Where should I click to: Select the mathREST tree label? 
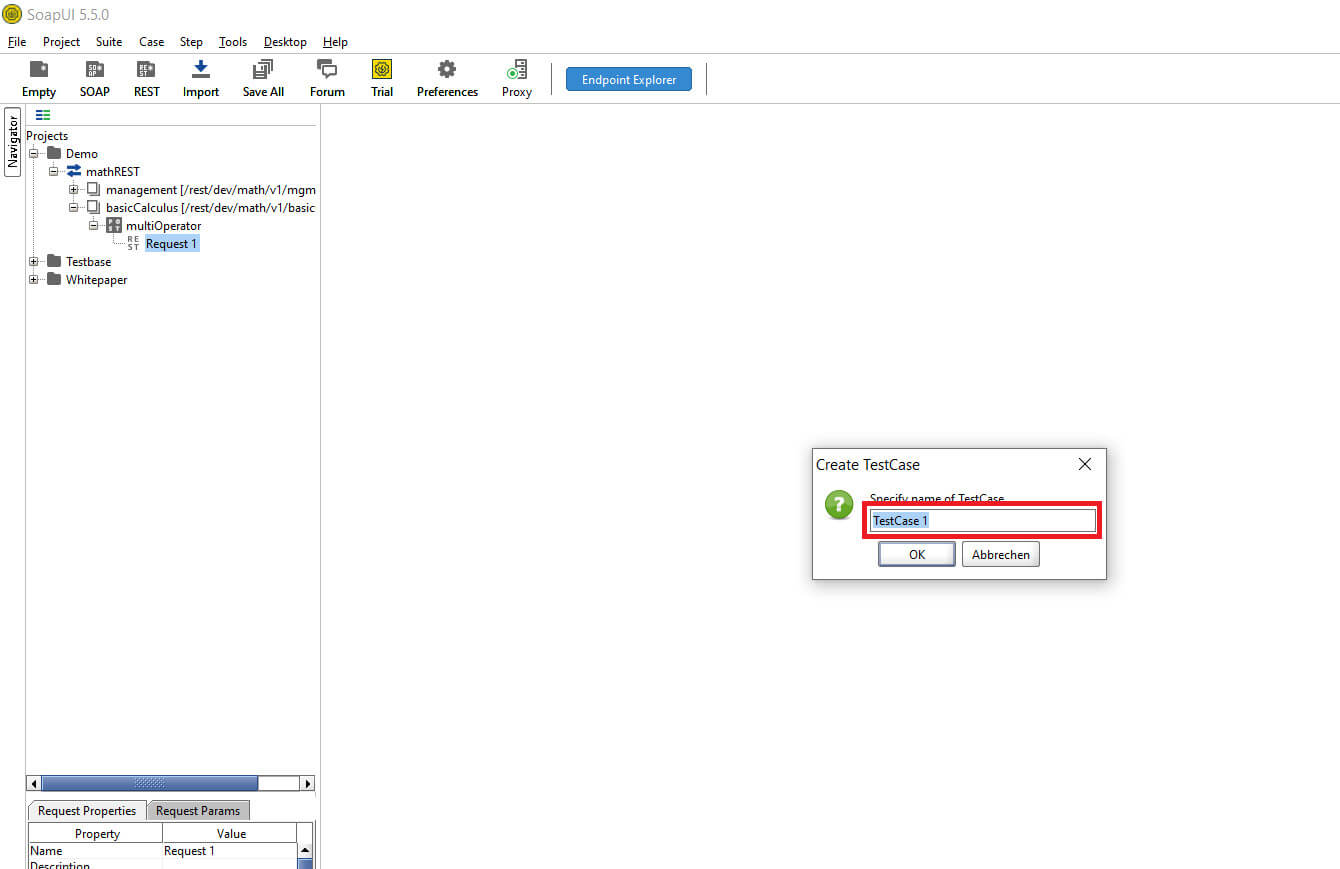pos(113,171)
